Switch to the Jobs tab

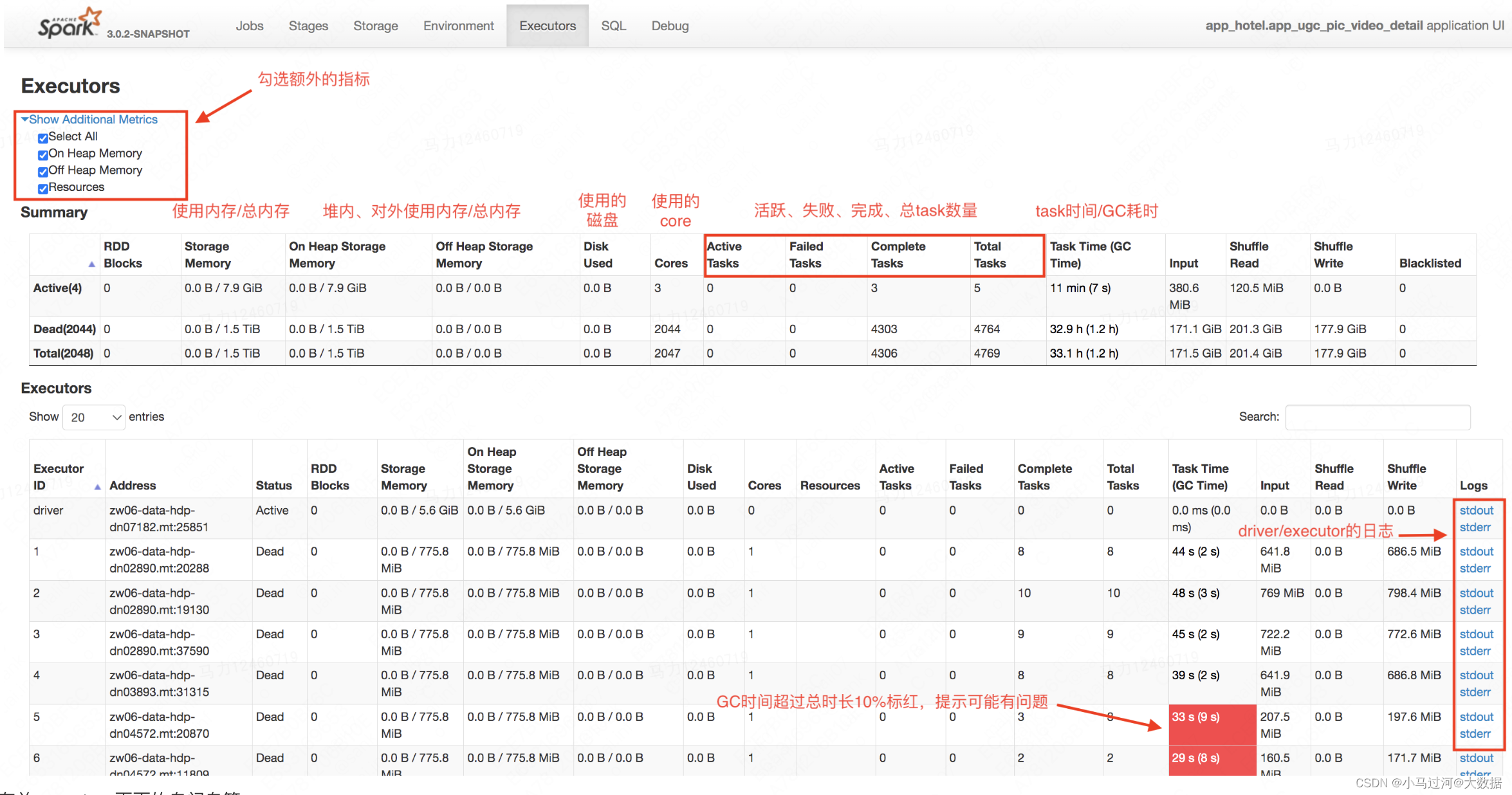click(x=250, y=26)
